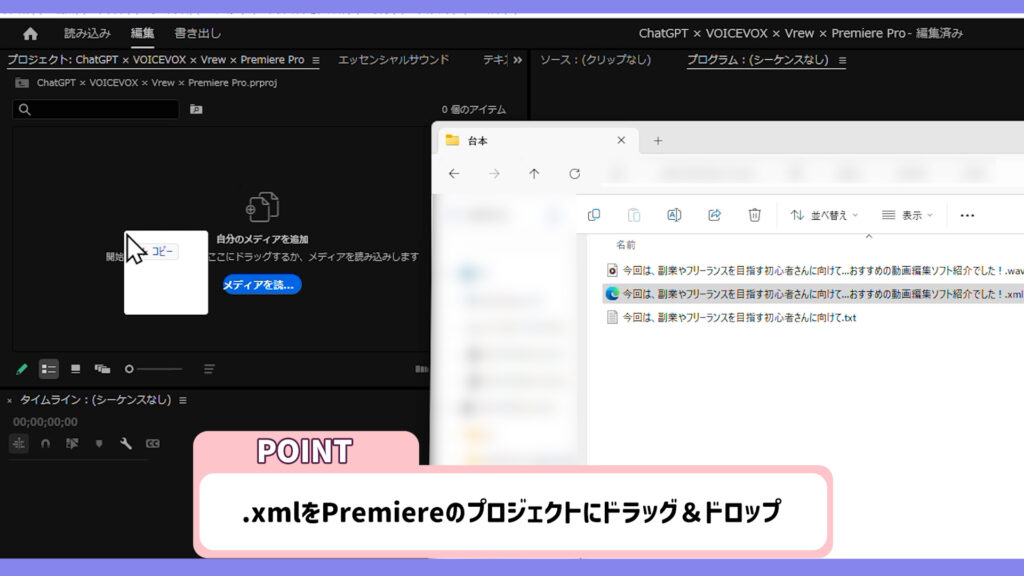Refresh the 台本 folder view
The image size is (1024, 576).
[x=575, y=174]
